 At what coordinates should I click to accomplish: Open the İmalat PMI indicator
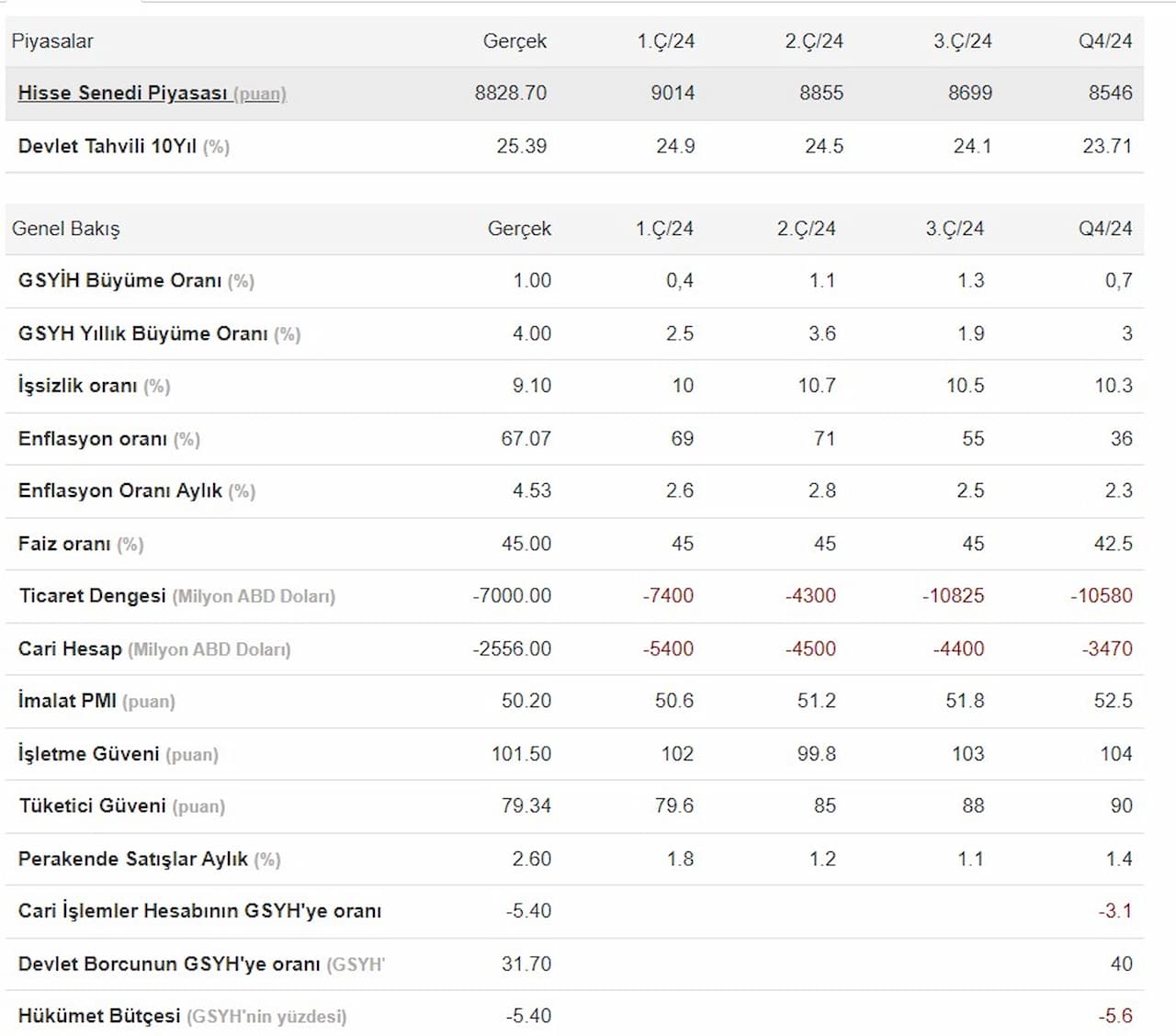[x=67, y=701]
